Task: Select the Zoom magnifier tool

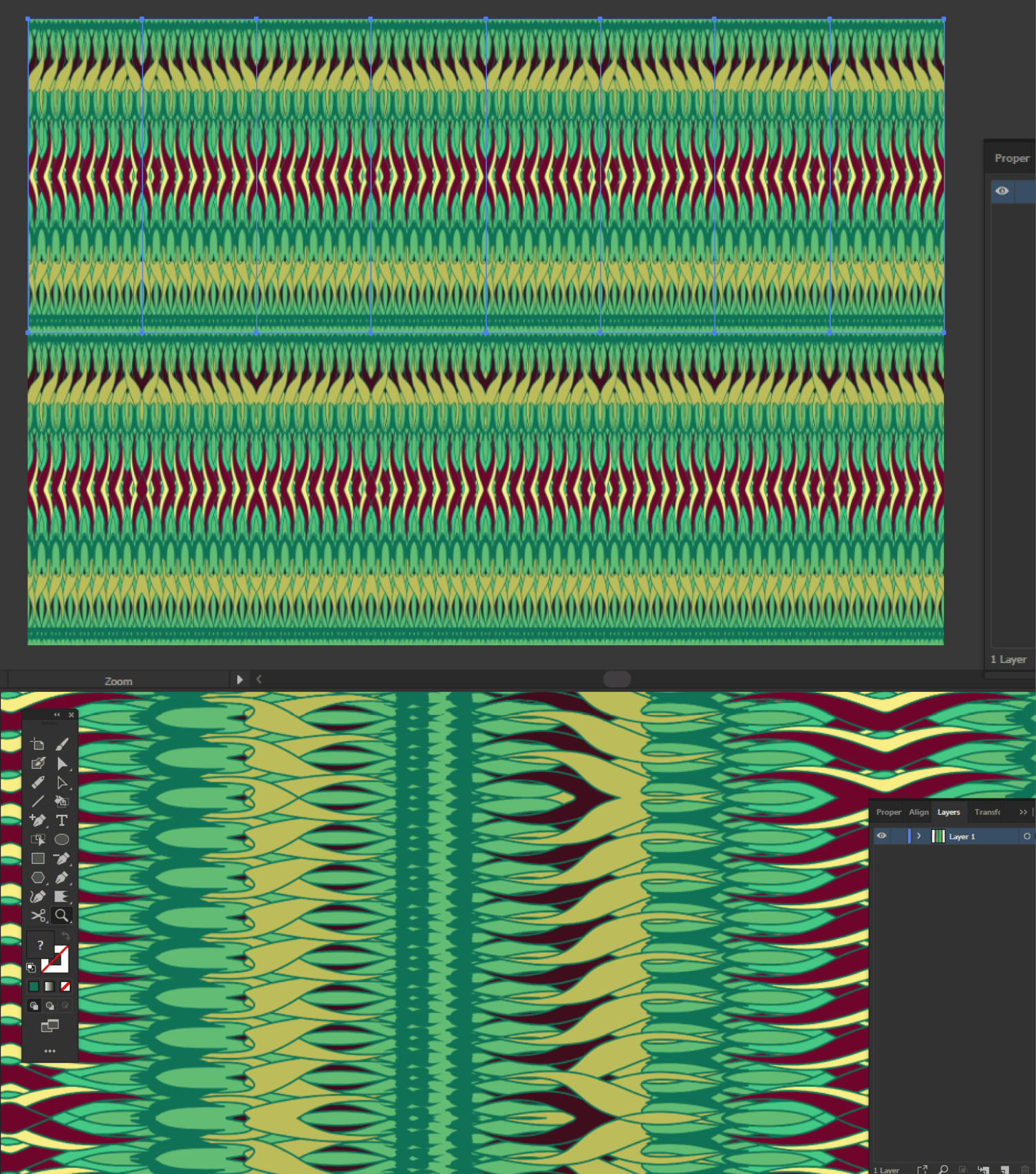Action: [x=61, y=916]
